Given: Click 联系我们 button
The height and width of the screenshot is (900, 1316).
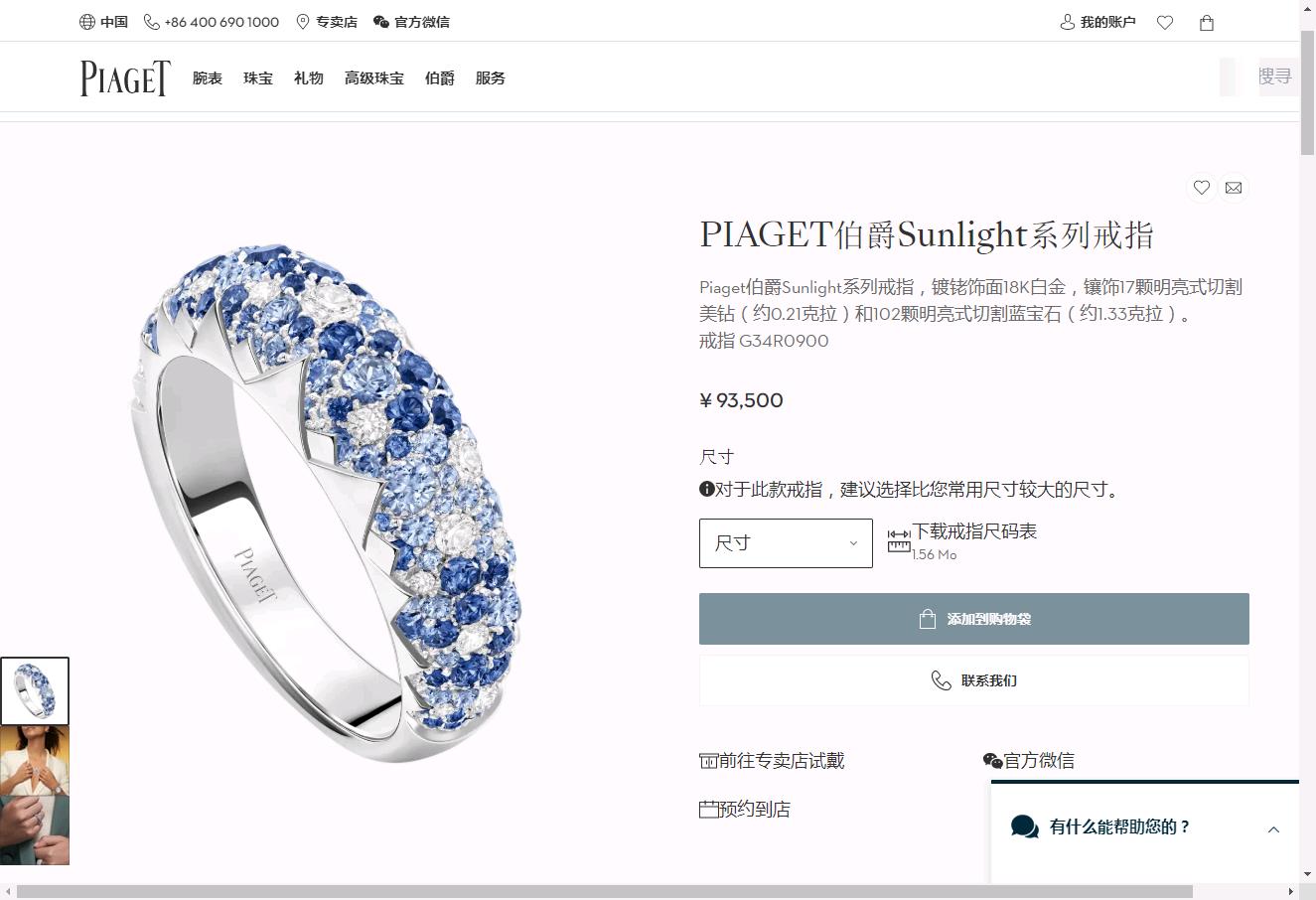Looking at the screenshot, I should [974, 680].
